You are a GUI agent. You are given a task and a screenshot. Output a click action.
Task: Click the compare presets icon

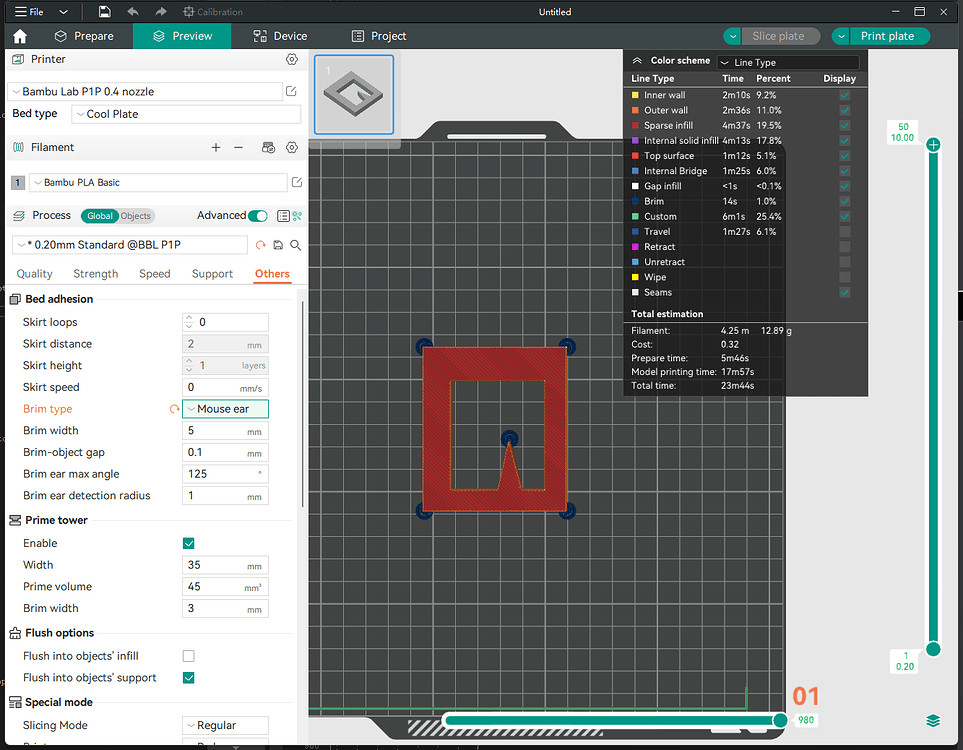pyautogui.click(x=298, y=216)
